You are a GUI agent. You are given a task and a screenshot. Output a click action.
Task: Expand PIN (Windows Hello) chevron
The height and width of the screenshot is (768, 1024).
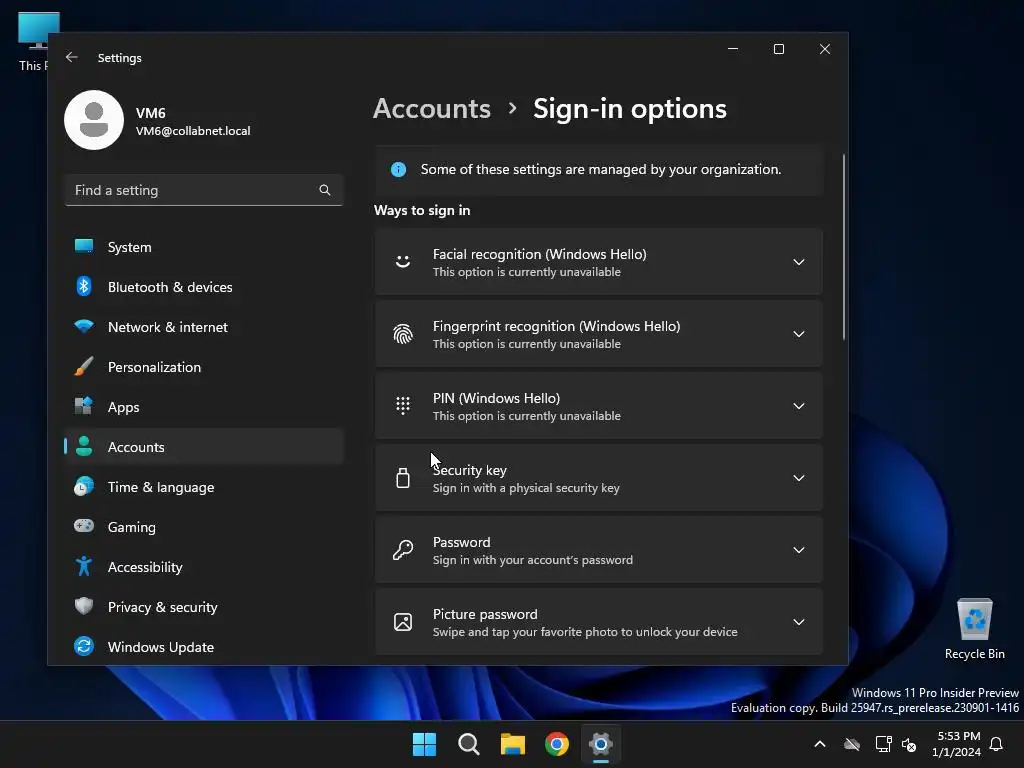point(799,406)
